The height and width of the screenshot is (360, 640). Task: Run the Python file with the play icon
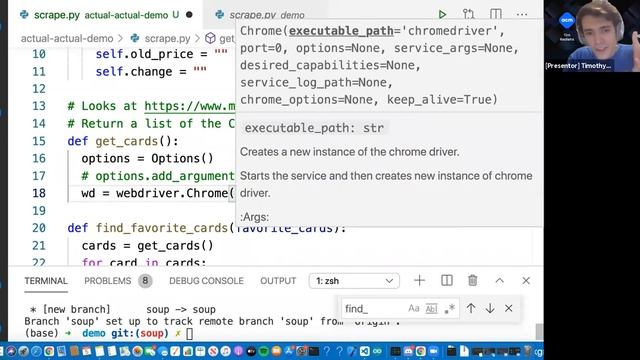442,15
